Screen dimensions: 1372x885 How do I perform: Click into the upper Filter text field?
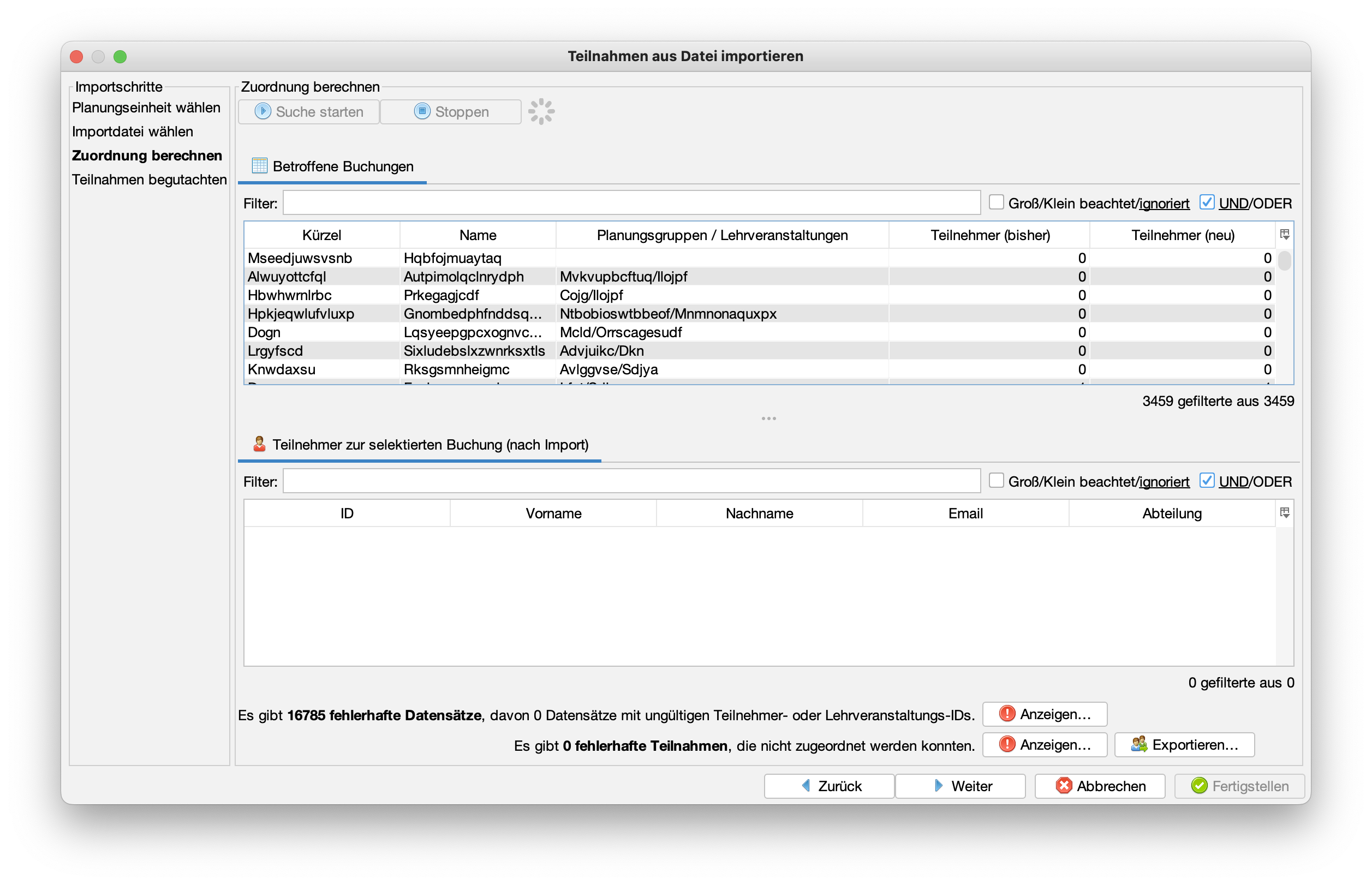tap(631, 203)
